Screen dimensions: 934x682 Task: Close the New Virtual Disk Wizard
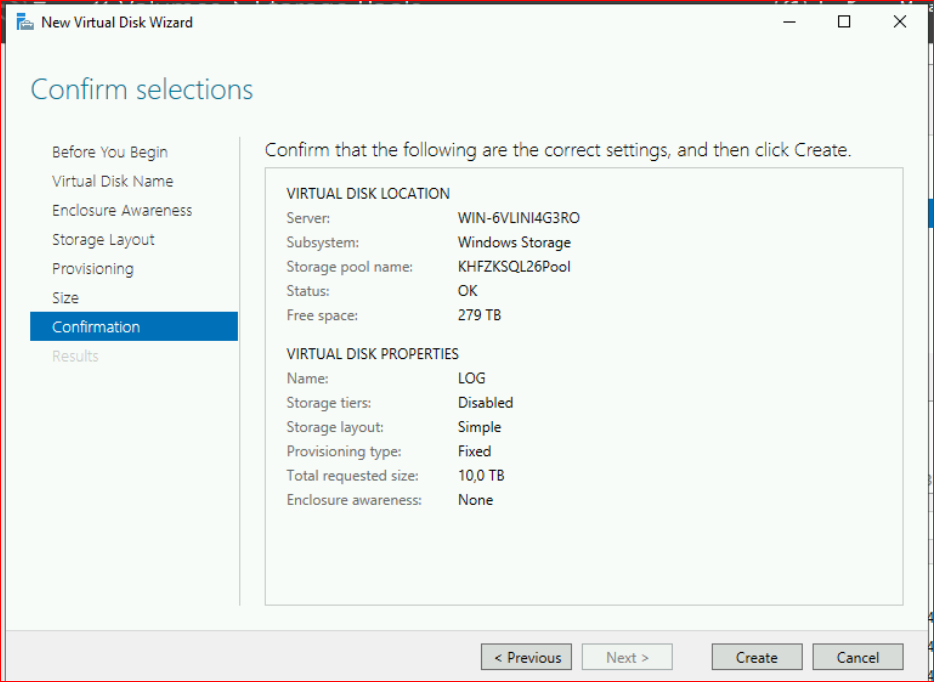tap(899, 22)
